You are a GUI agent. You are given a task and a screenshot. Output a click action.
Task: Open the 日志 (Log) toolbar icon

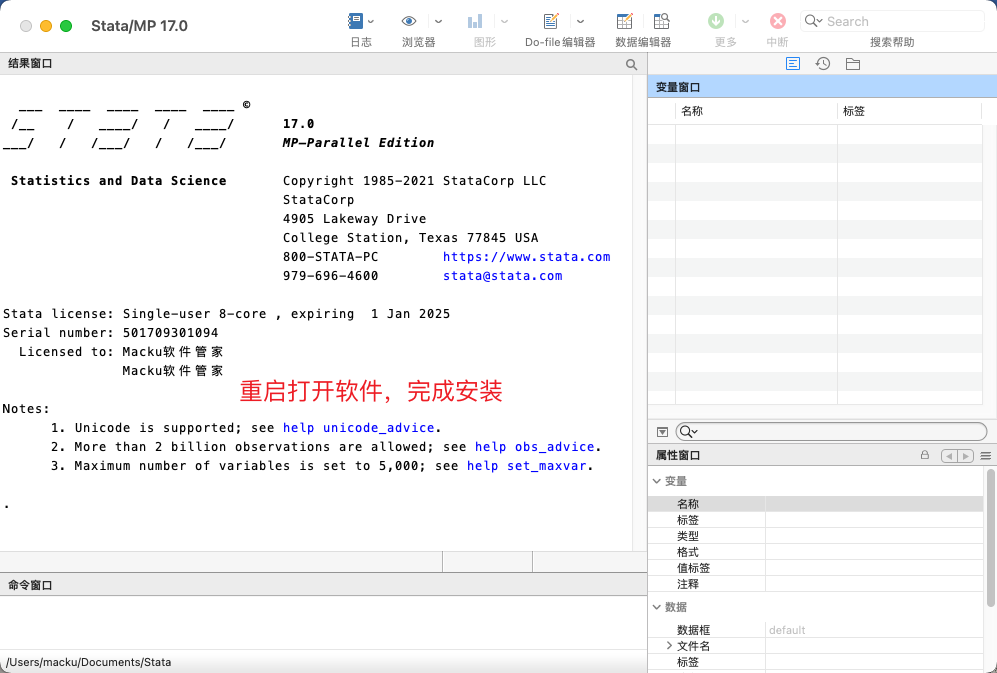[x=355, y=21]
